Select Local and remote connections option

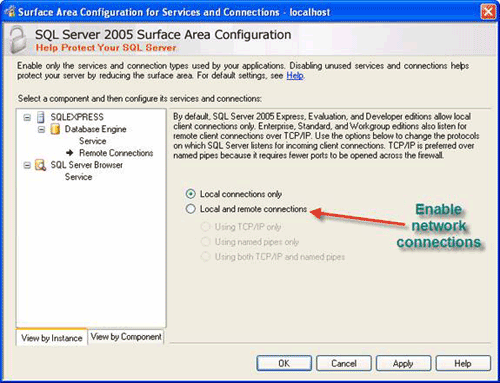(190, 209)
